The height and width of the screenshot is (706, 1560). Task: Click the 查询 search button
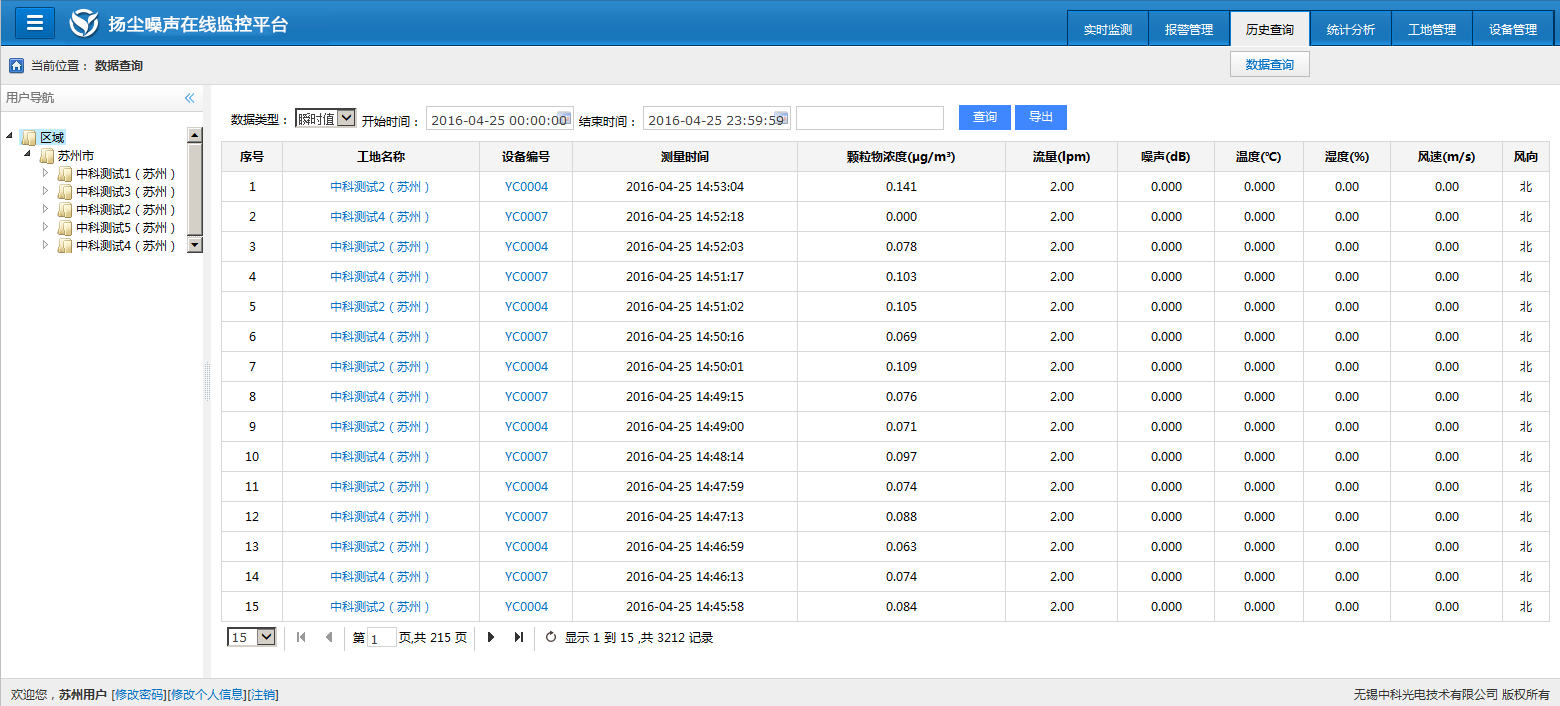pos(984,117)
